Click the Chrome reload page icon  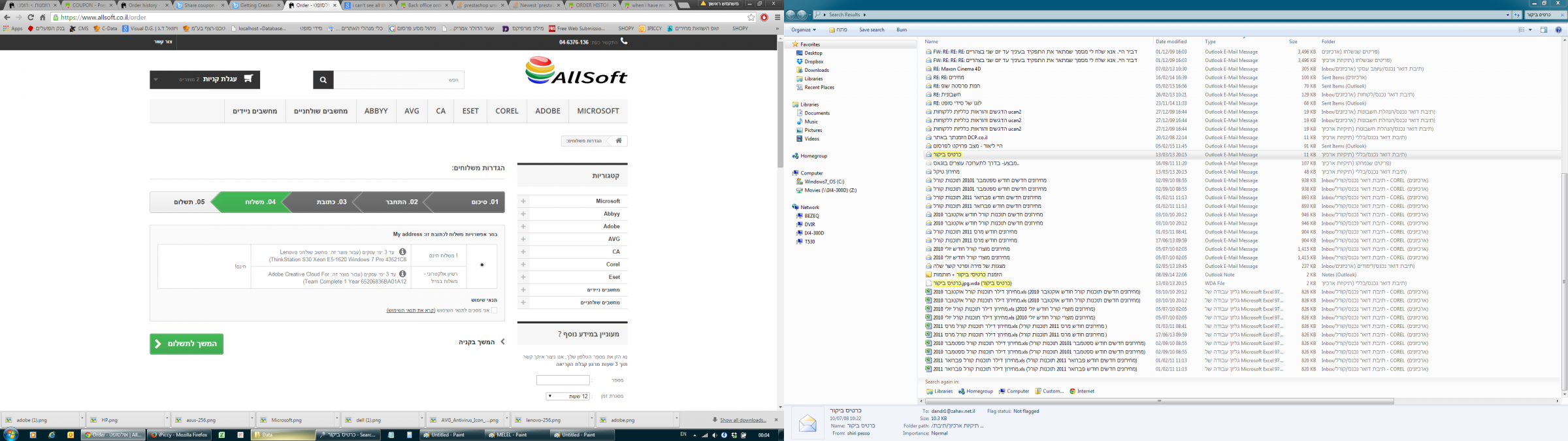pyautogui.click(x=31, y=18)
